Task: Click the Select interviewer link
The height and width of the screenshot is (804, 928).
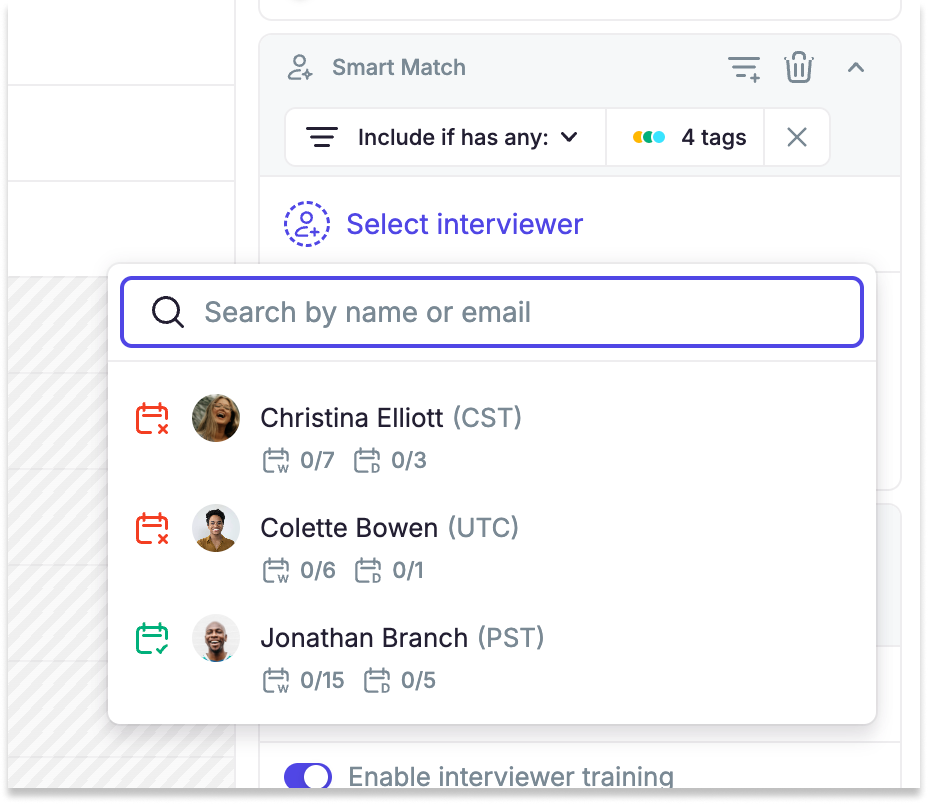Action: tap(465, 224)
